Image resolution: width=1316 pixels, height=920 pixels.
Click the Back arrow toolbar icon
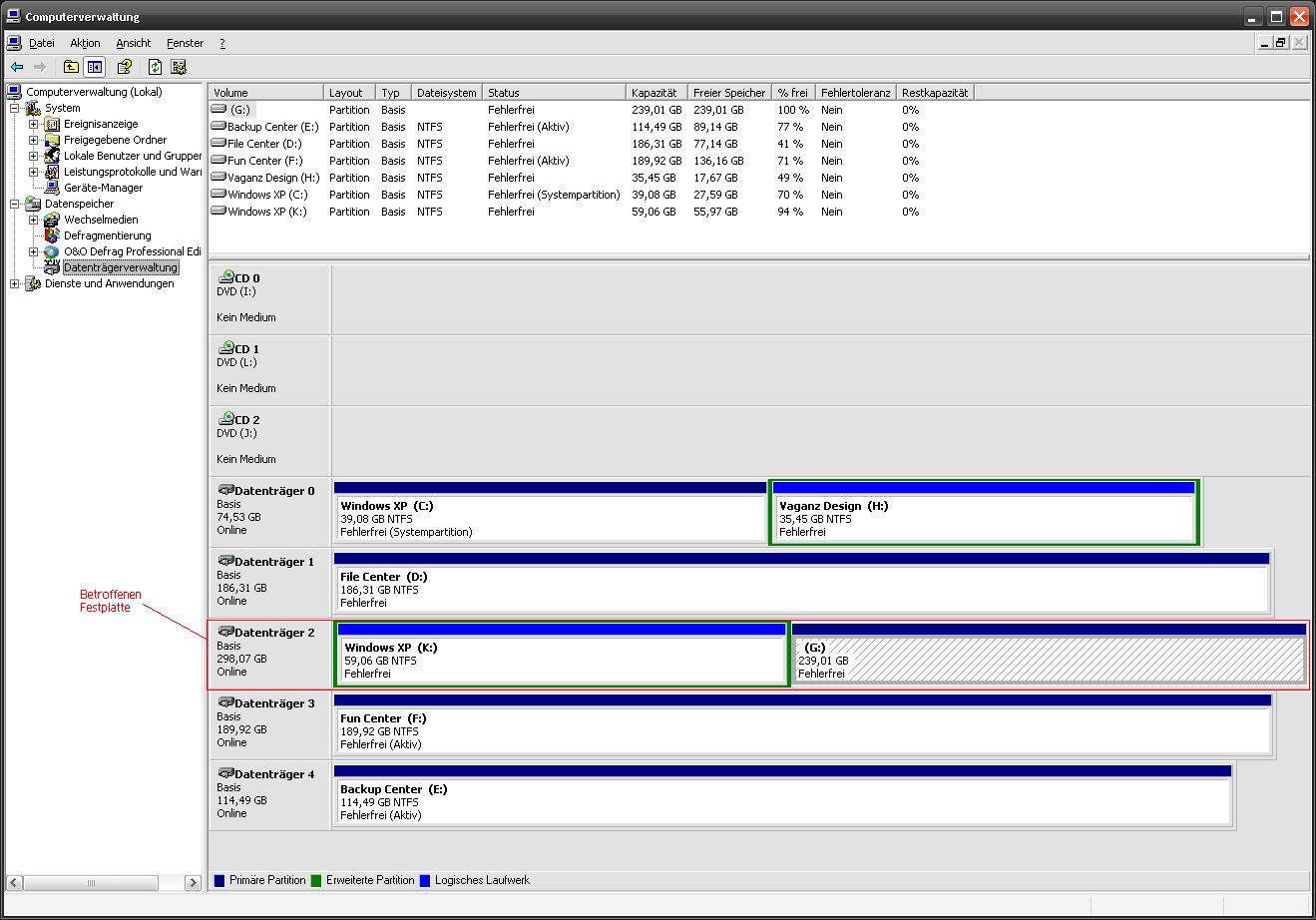tap(17, 67)
